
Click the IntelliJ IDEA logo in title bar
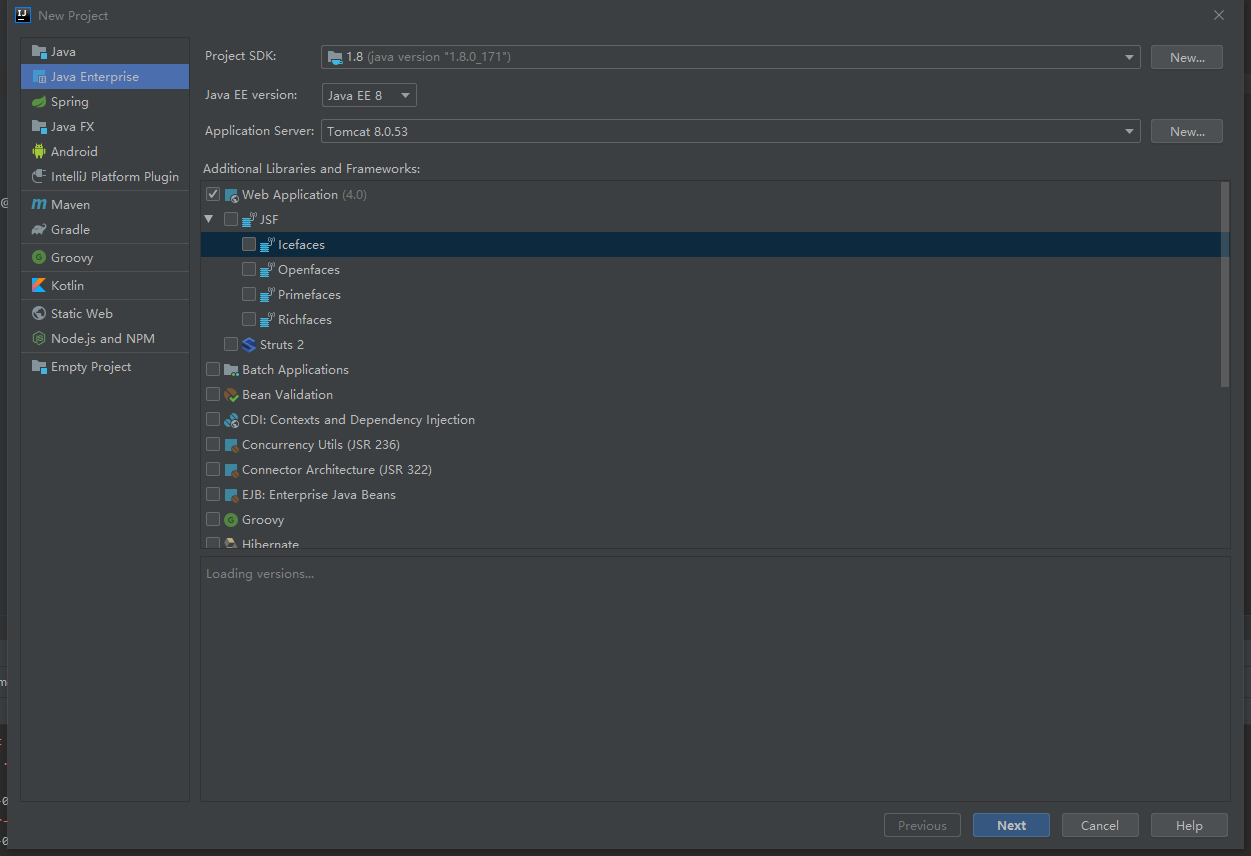(22, 15)
